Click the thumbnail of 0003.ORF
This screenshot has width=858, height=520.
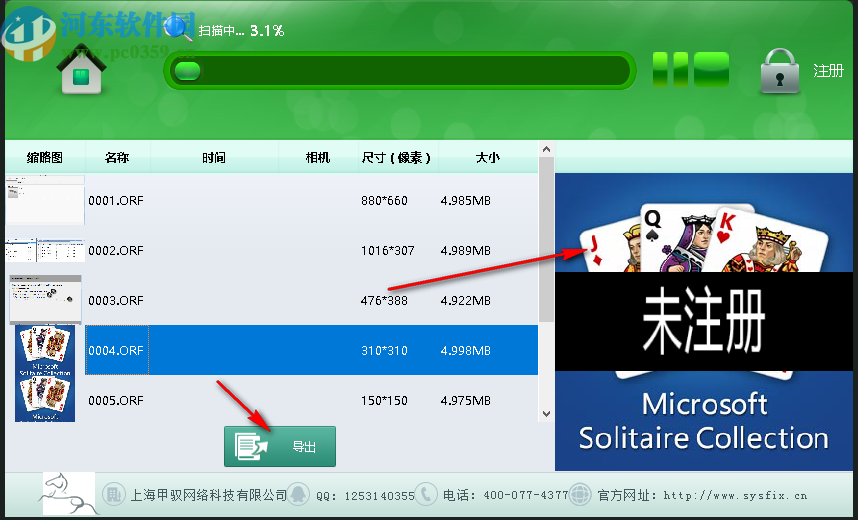pyautogui.click(x=45, y=300)
